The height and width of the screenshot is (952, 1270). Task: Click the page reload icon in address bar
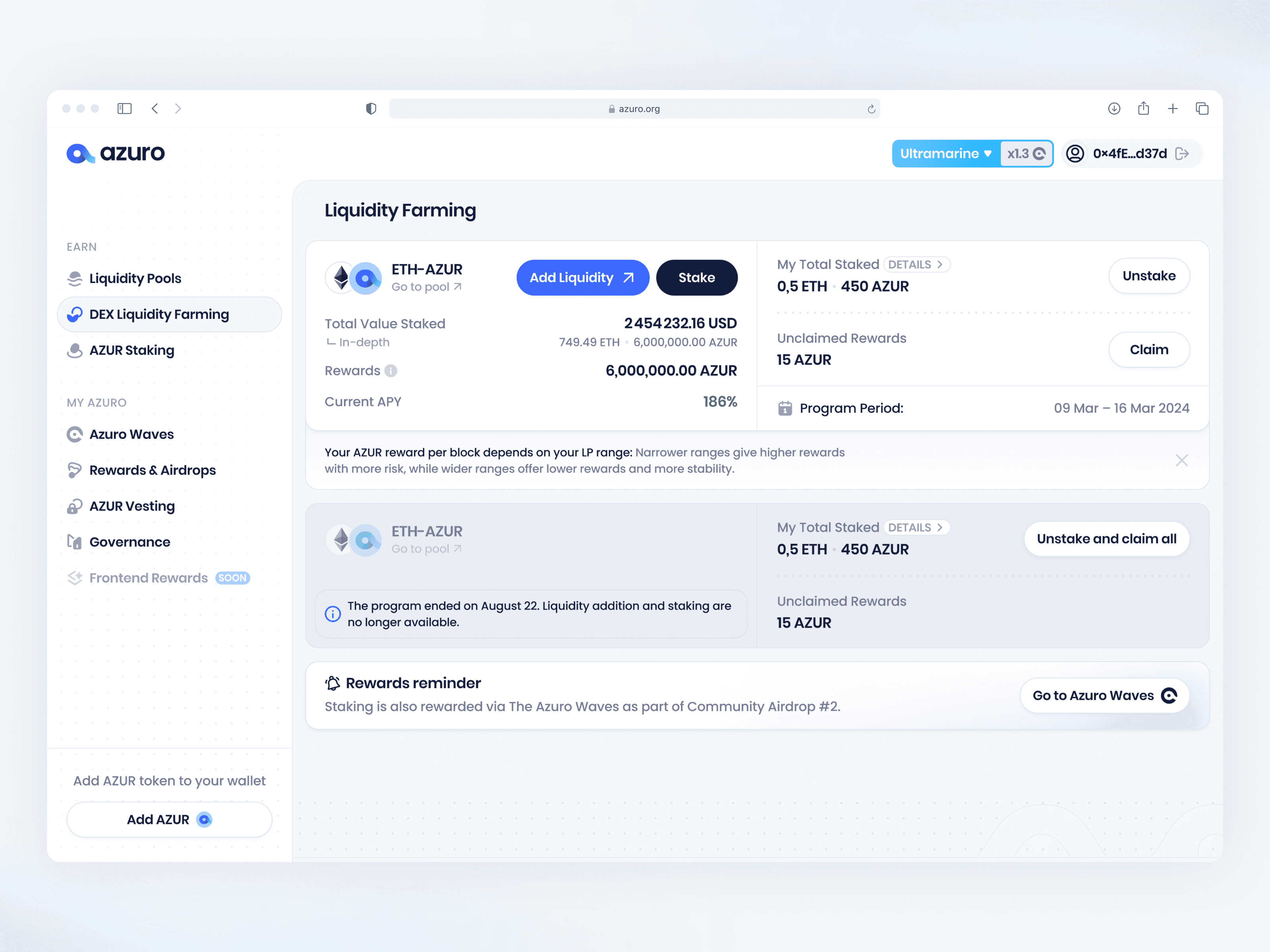(x=871, y=109)
